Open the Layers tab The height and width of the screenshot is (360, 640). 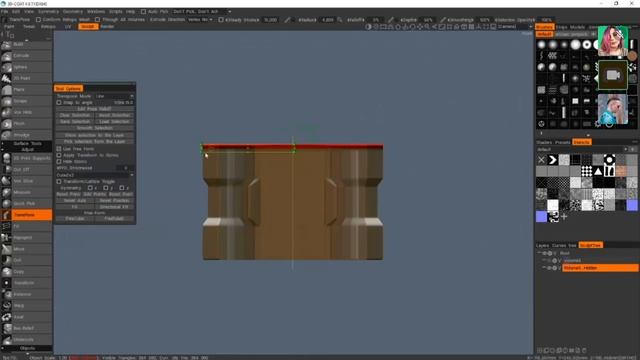tap(542, 245)
